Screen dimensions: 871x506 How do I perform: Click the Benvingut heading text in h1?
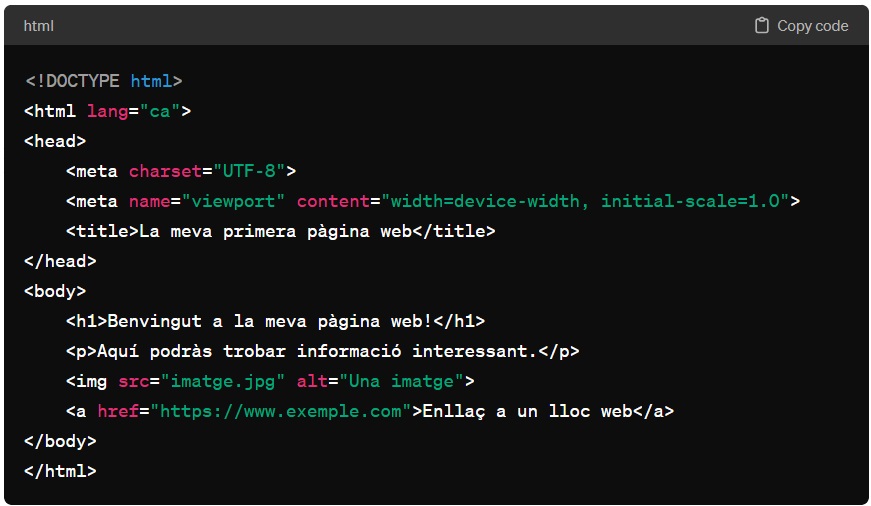269,321
